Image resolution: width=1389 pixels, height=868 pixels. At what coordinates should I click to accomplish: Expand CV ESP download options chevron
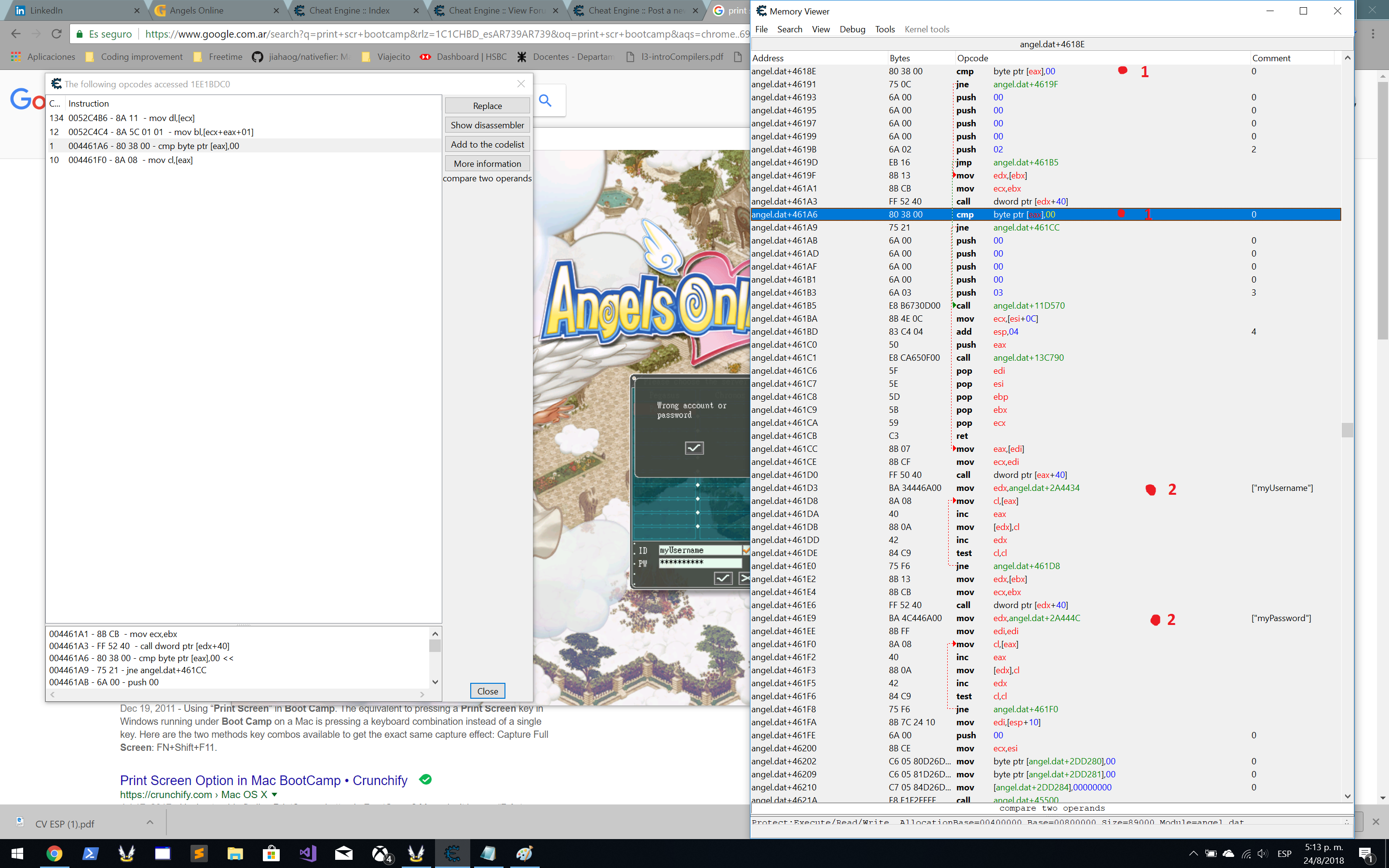150,823
